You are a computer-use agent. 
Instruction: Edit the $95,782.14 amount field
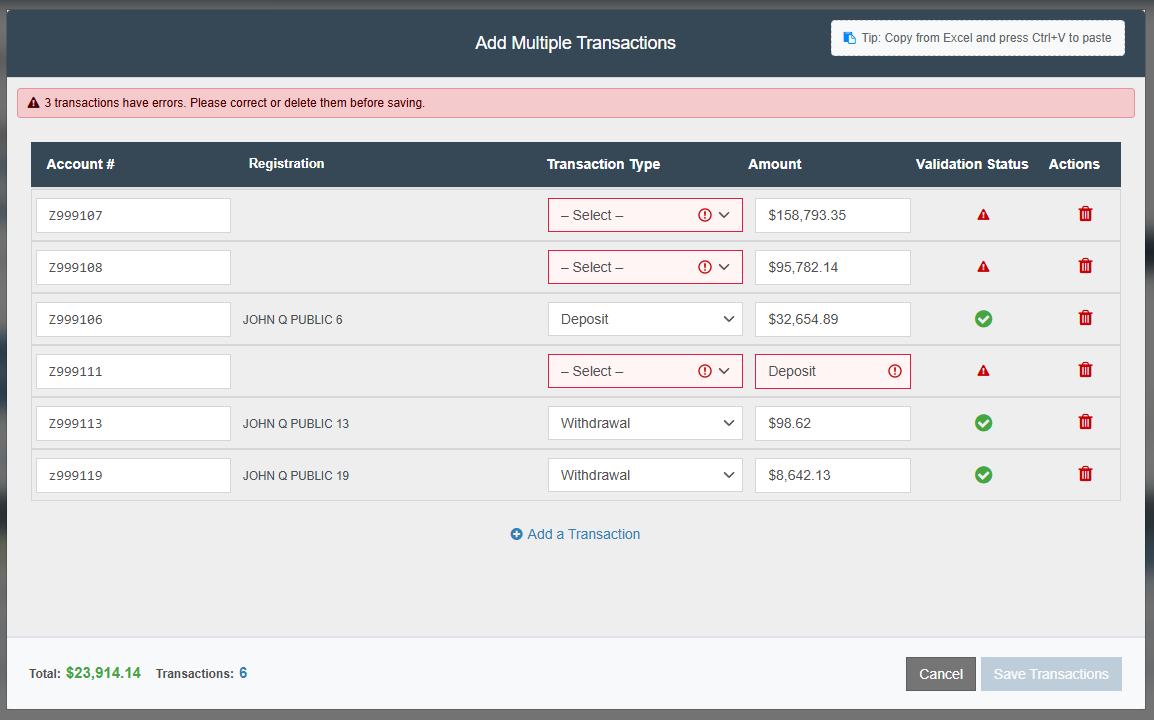(832, 267)
